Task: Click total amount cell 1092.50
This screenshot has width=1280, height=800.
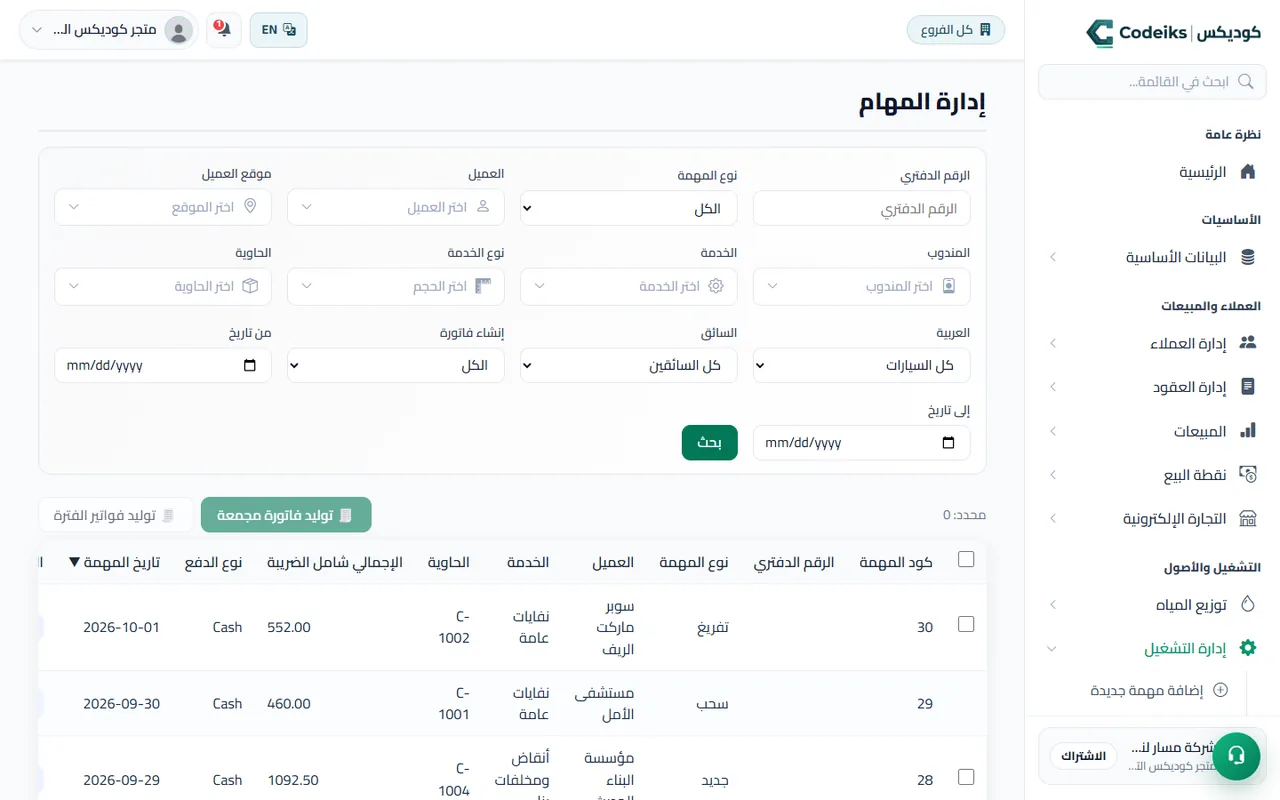Action: pos(293,780)
